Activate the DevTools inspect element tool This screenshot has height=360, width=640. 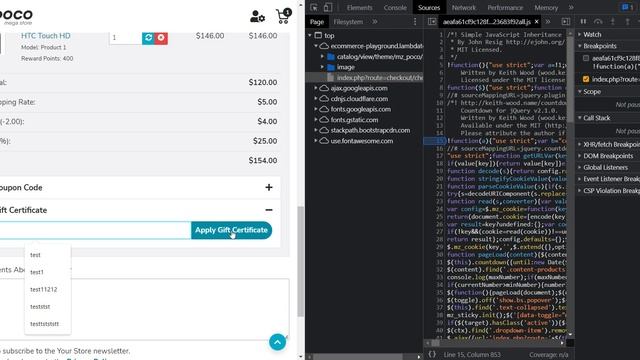click(313, 7)
